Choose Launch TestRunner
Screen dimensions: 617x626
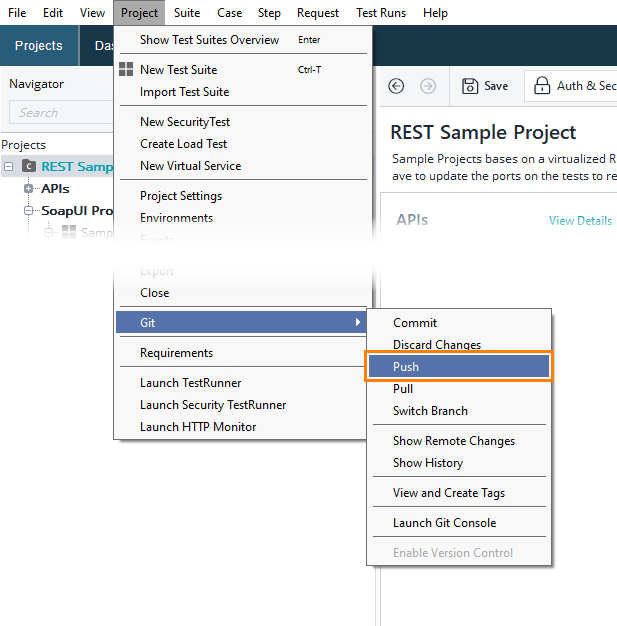pos(242,383)
